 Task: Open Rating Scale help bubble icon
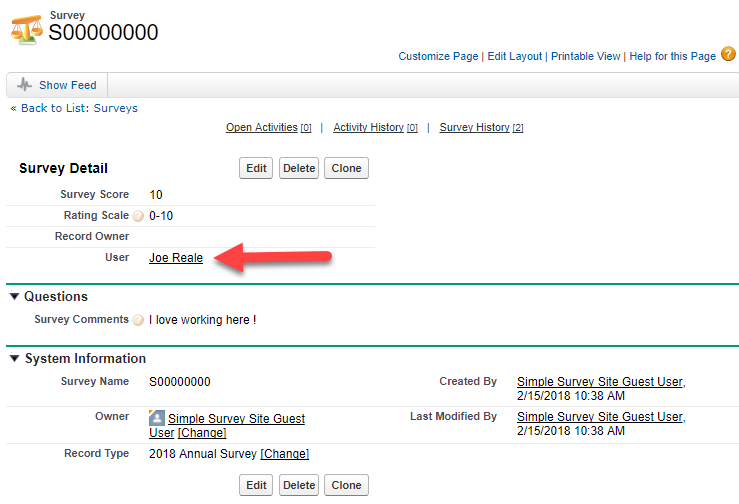(138, 216)
